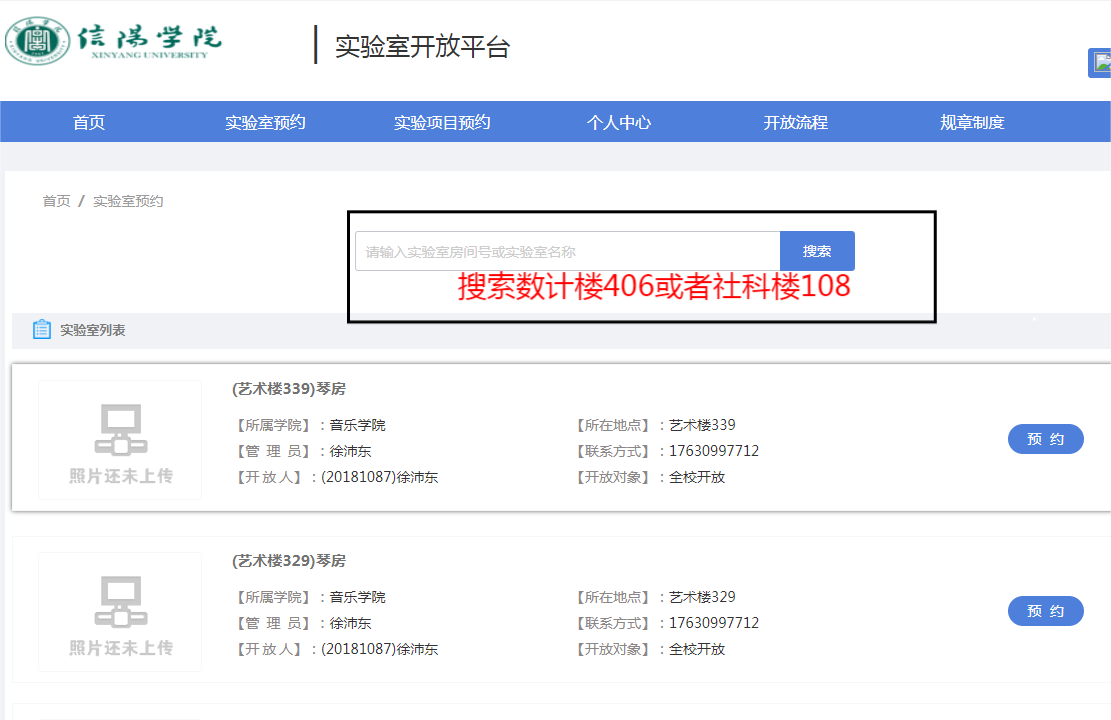This screenshot has height=720, width=1111.
Task: Open the 规章制度 navigation item
Action: [972, 123]
